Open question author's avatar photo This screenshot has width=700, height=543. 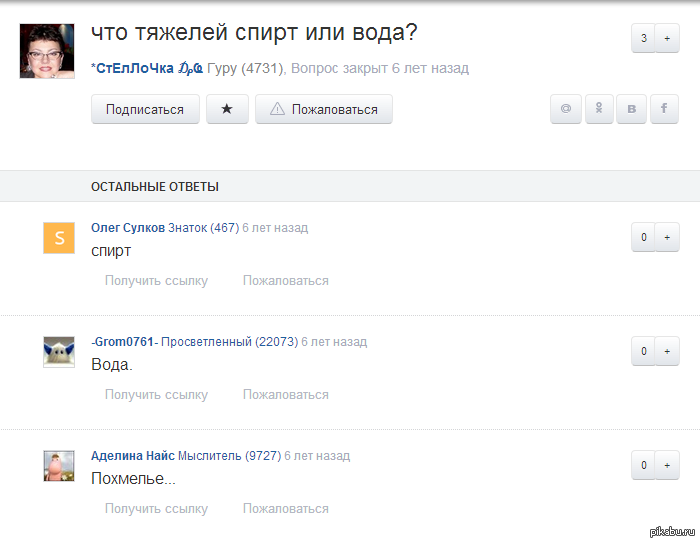(47, 51)
